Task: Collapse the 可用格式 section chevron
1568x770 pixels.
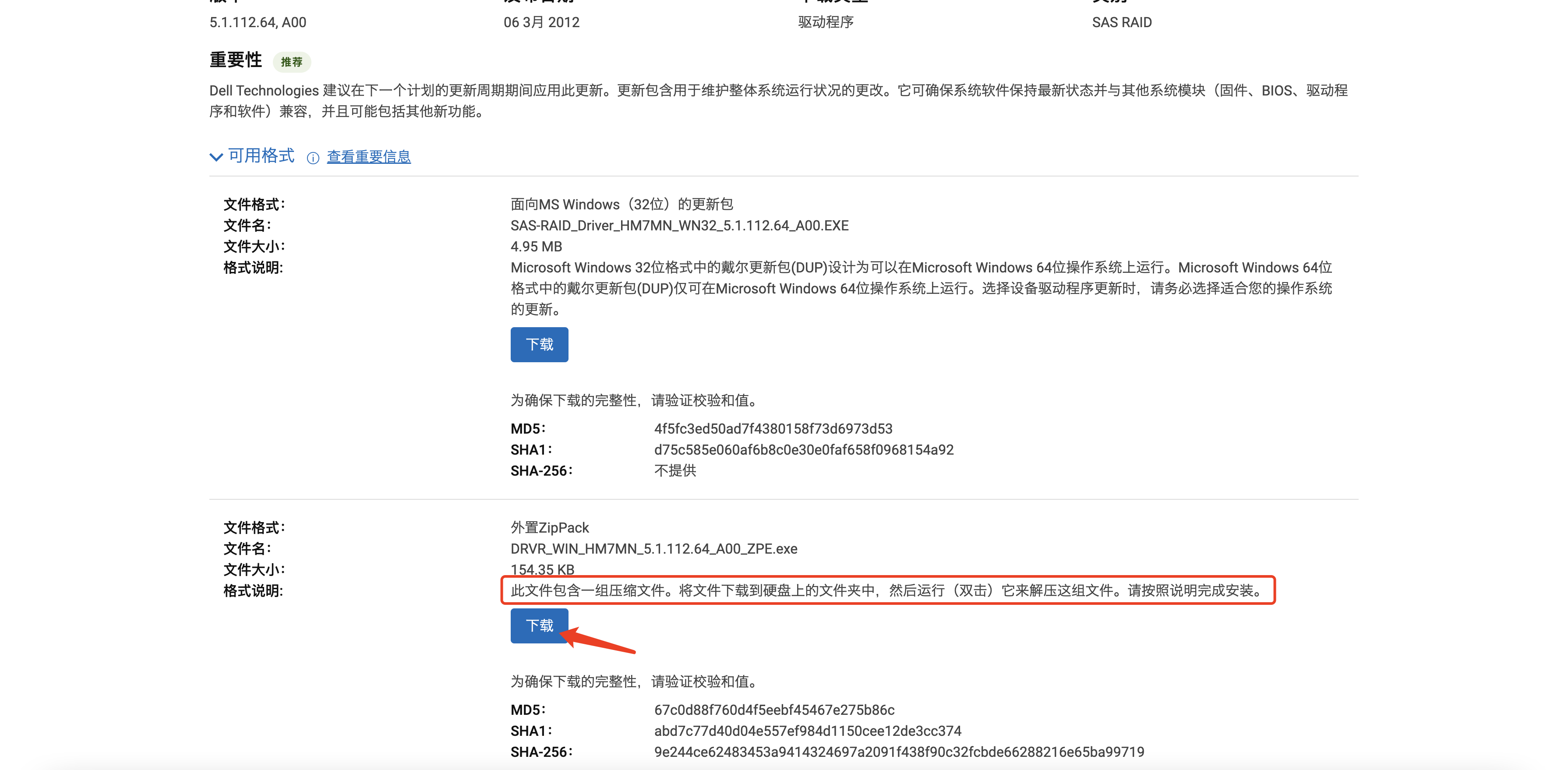Action: coord(216,157)
